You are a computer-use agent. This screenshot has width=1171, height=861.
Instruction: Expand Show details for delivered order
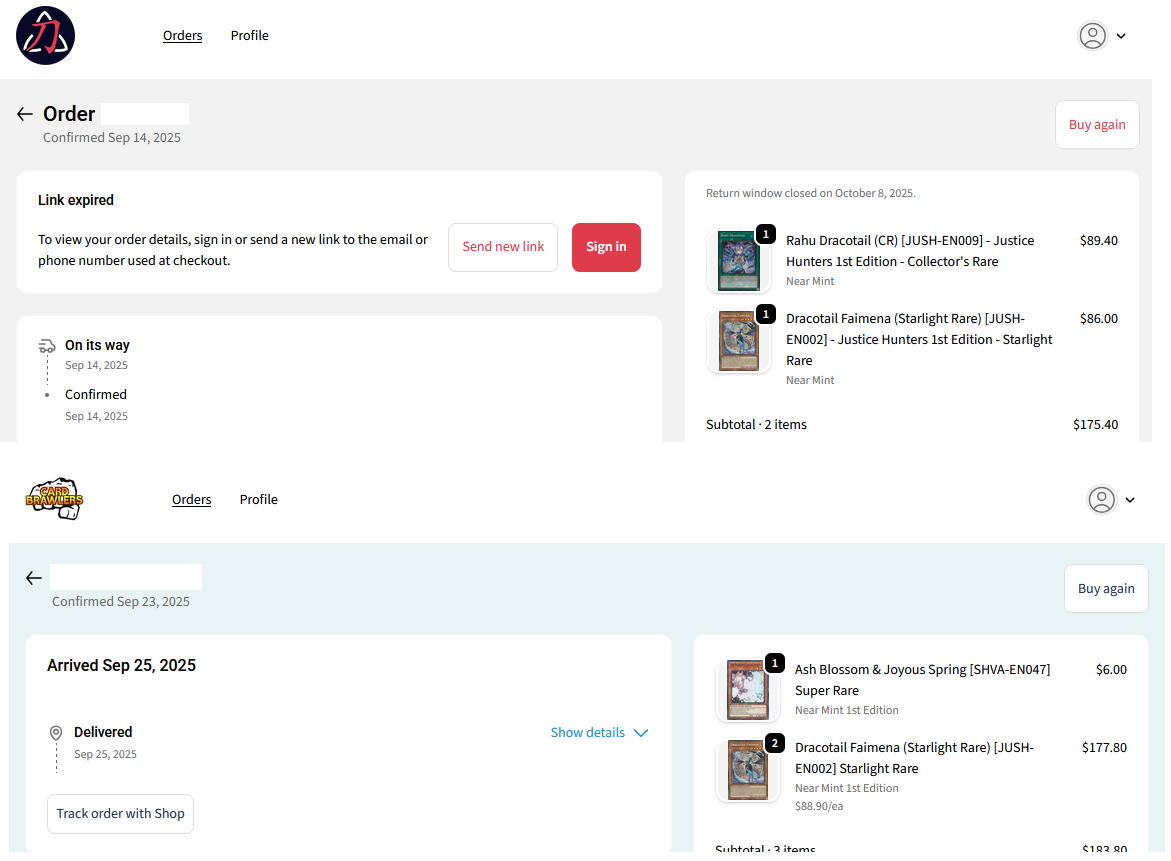599,733
